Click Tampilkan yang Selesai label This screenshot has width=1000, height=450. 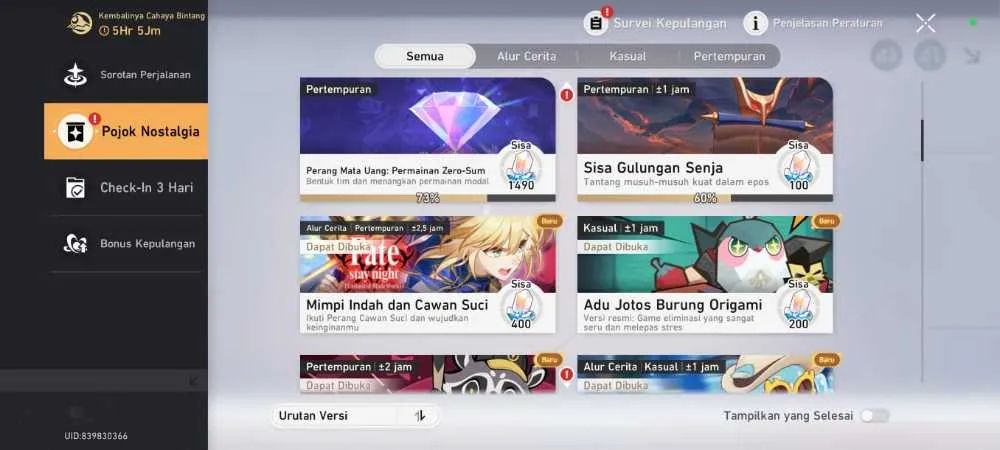tap(788, 416)
